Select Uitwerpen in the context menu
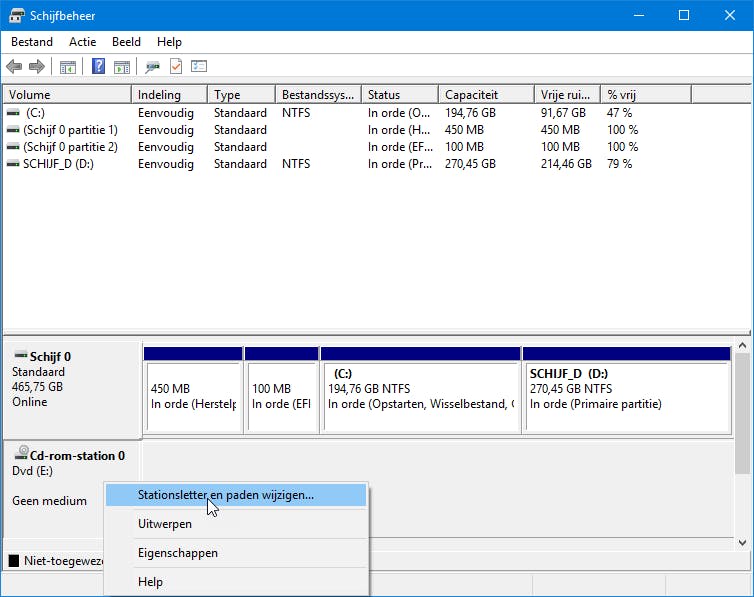This screenshot has width=754, height=597. coord(164,523)
